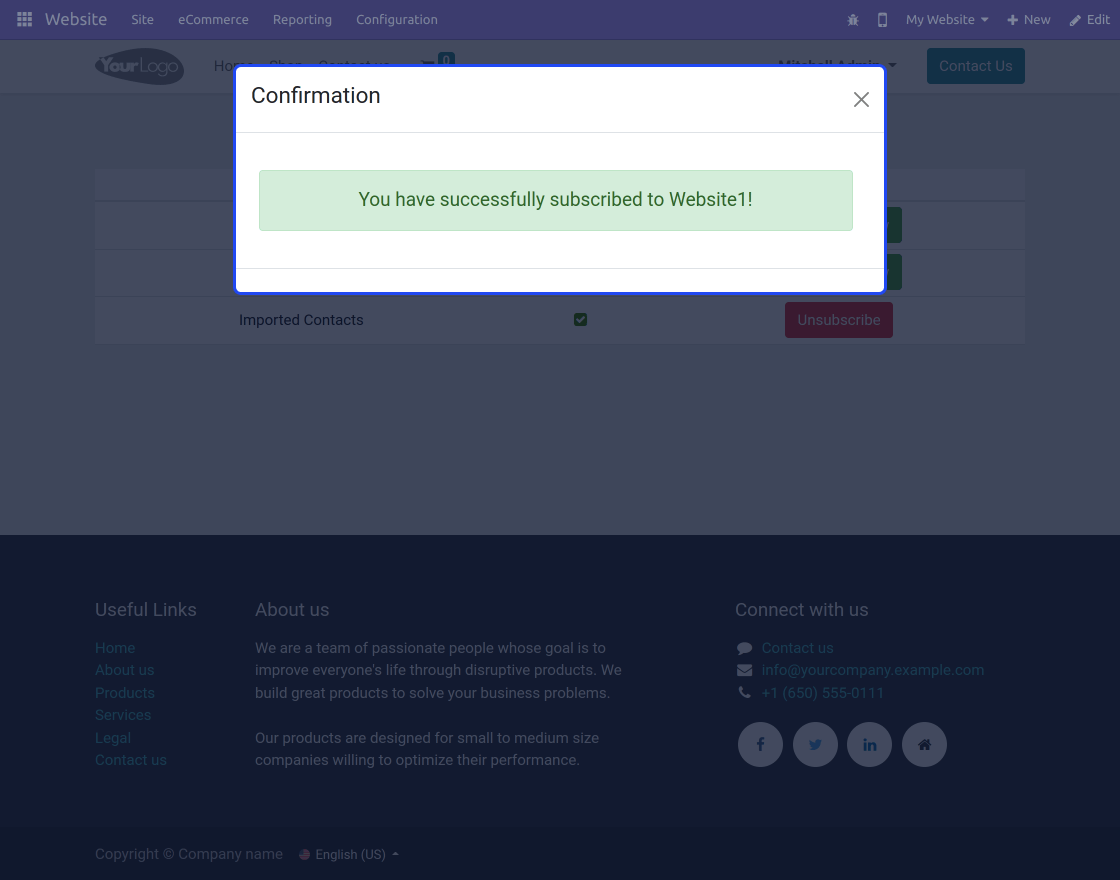
Task: Click the YourLogo image
Action: [139, 66]
